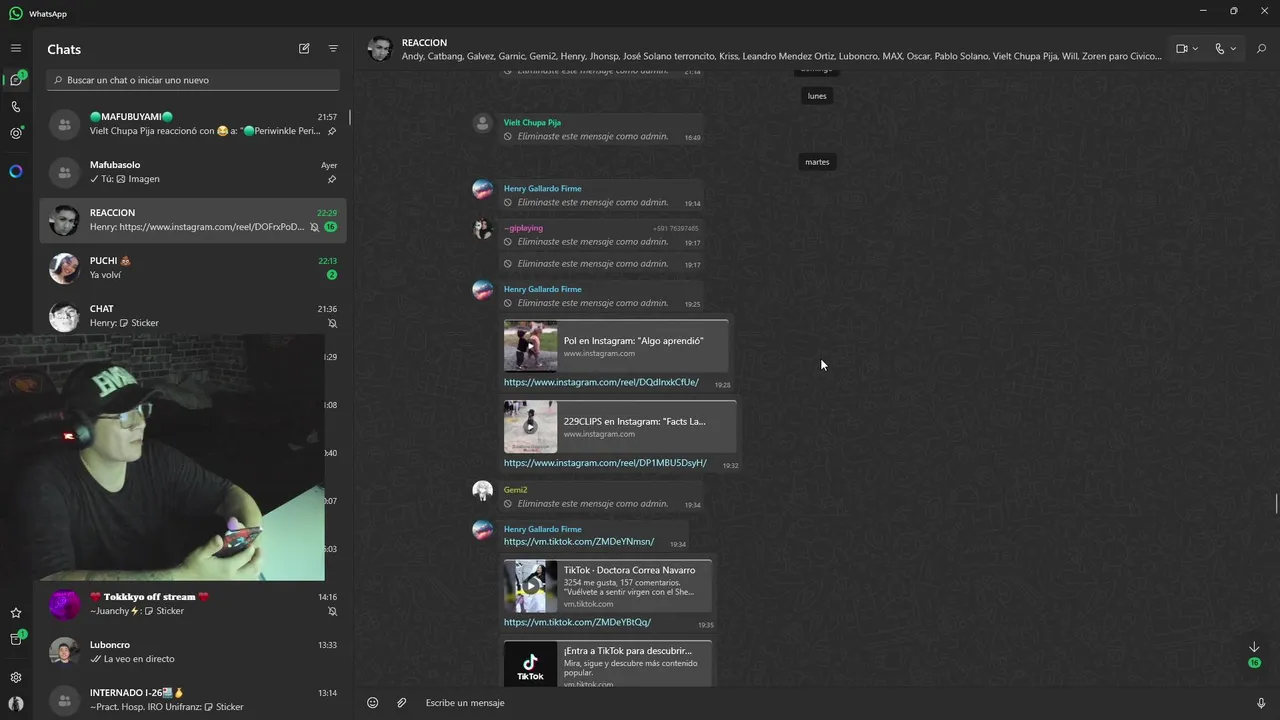This screenshot has width=1280, height=720.
Task: Start a video call in REACCION
Action: pyautogui.click(x=1181, y=49)
